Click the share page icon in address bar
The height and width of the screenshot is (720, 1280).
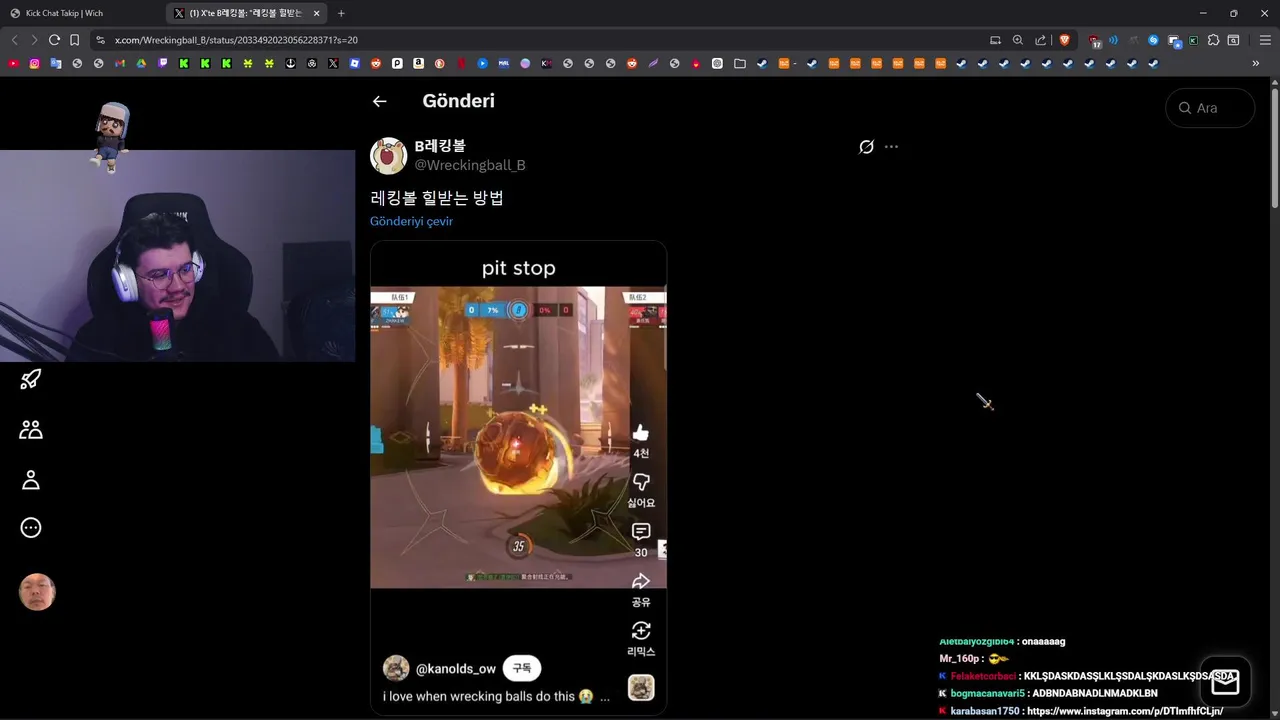tap(1041, 40)
